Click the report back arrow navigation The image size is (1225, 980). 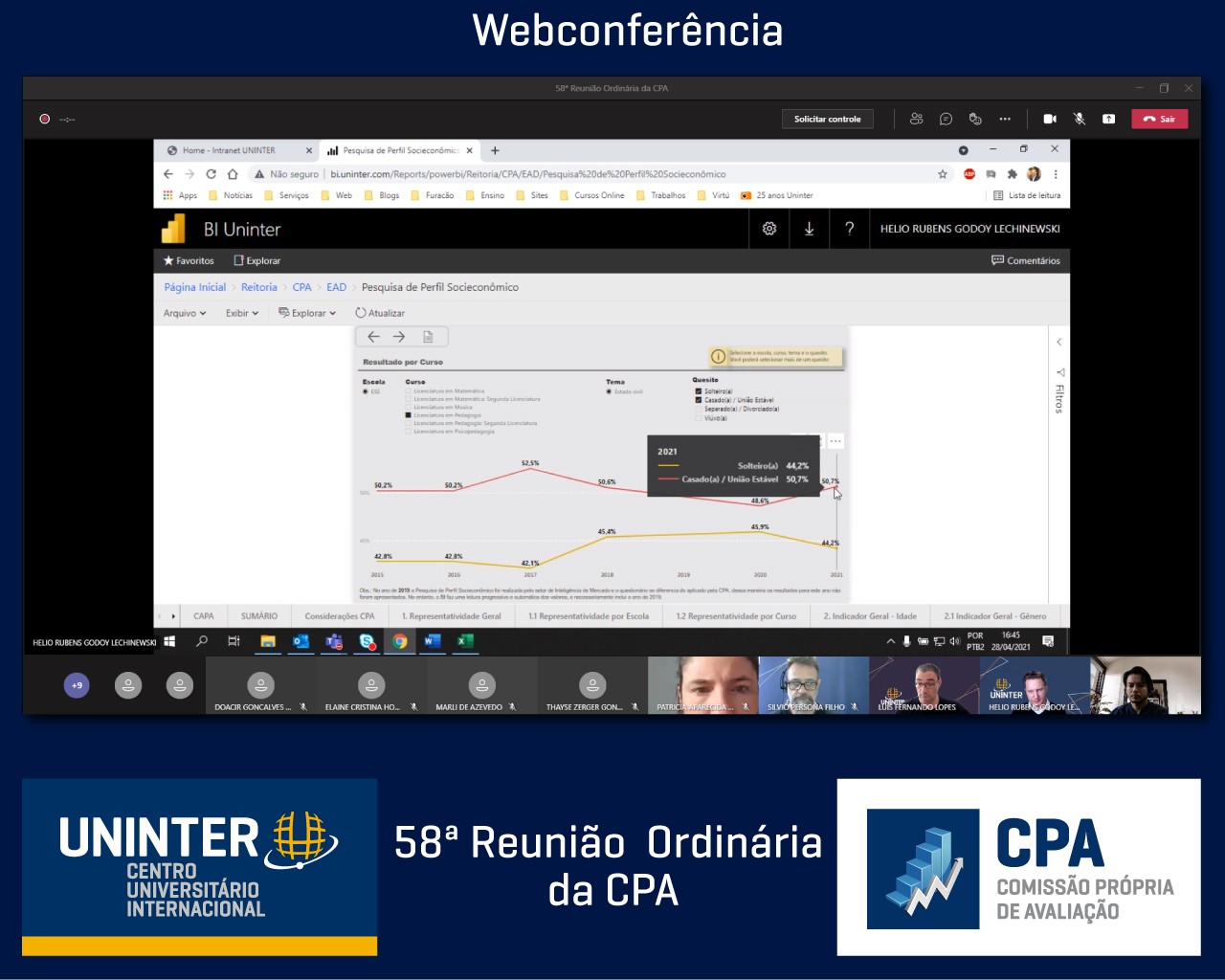coord(374,337)
